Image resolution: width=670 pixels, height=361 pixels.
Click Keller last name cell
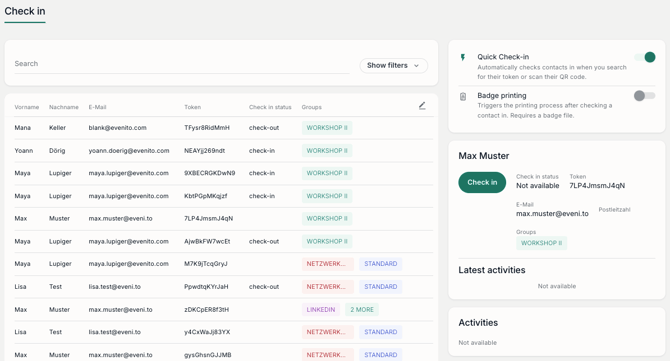tap(57, 128)
